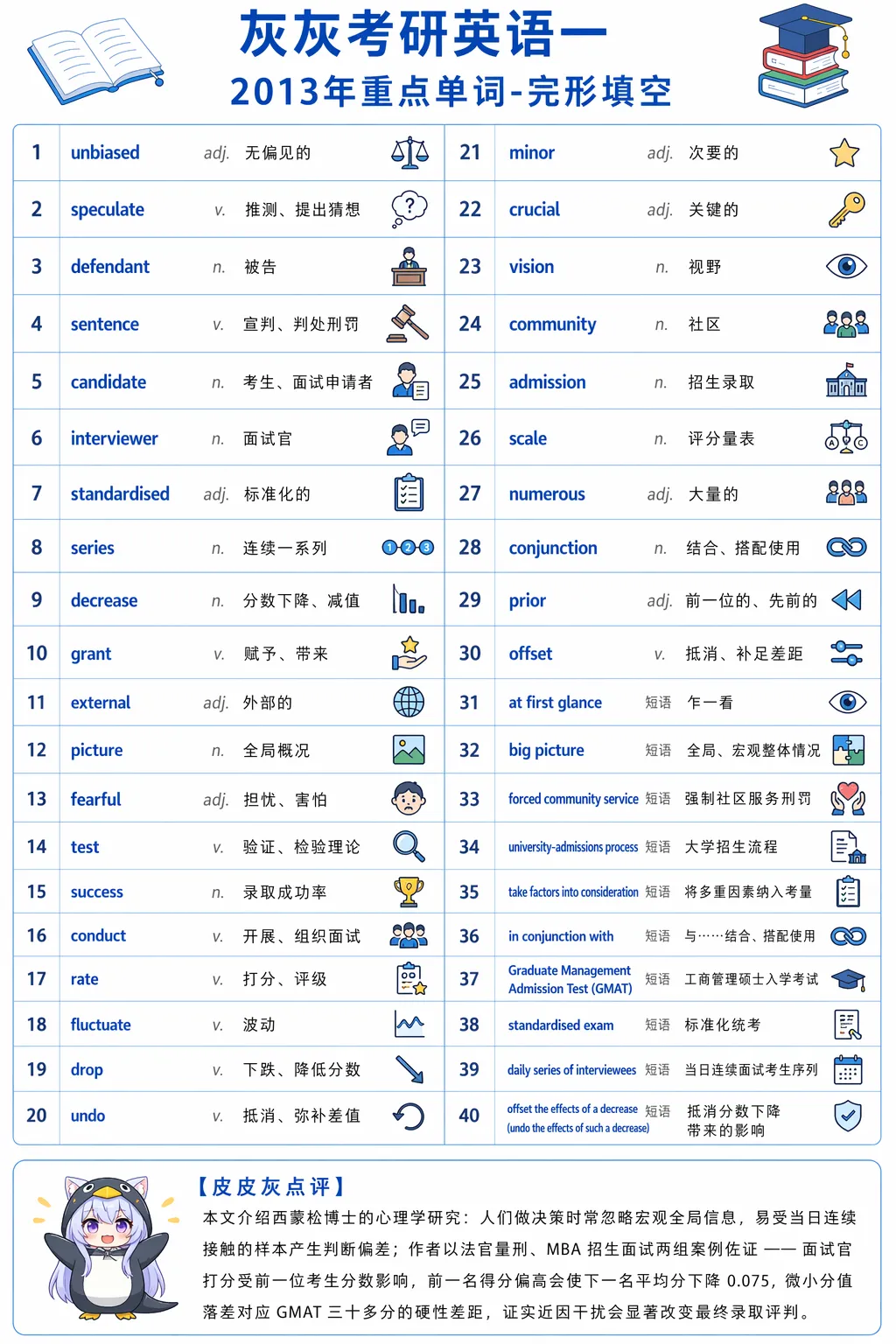This screenshot has height=1344, width=896.
Task: Click the person-at-podium icon in the defendant row
Action: tap(409, 267)
